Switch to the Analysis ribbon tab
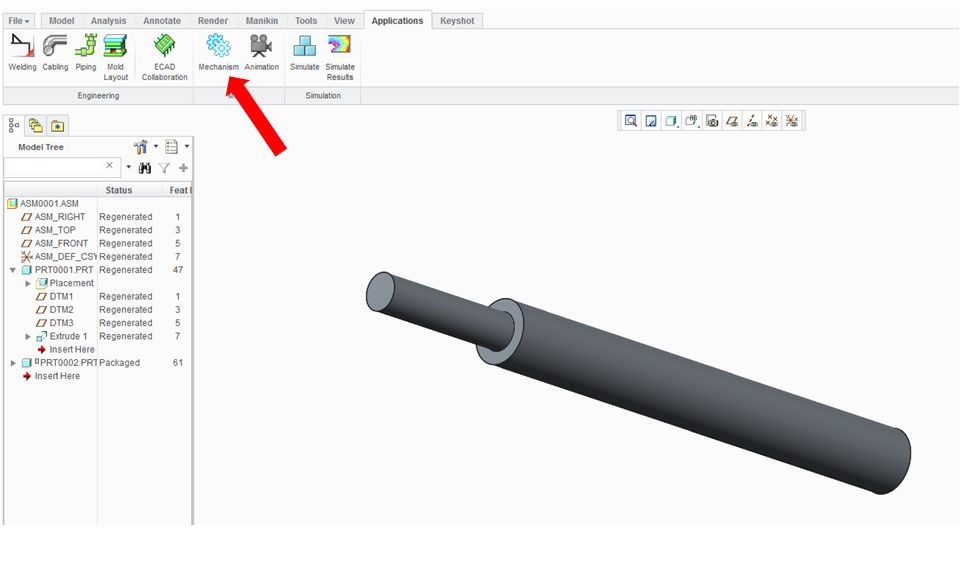 (x=108, y=21)
